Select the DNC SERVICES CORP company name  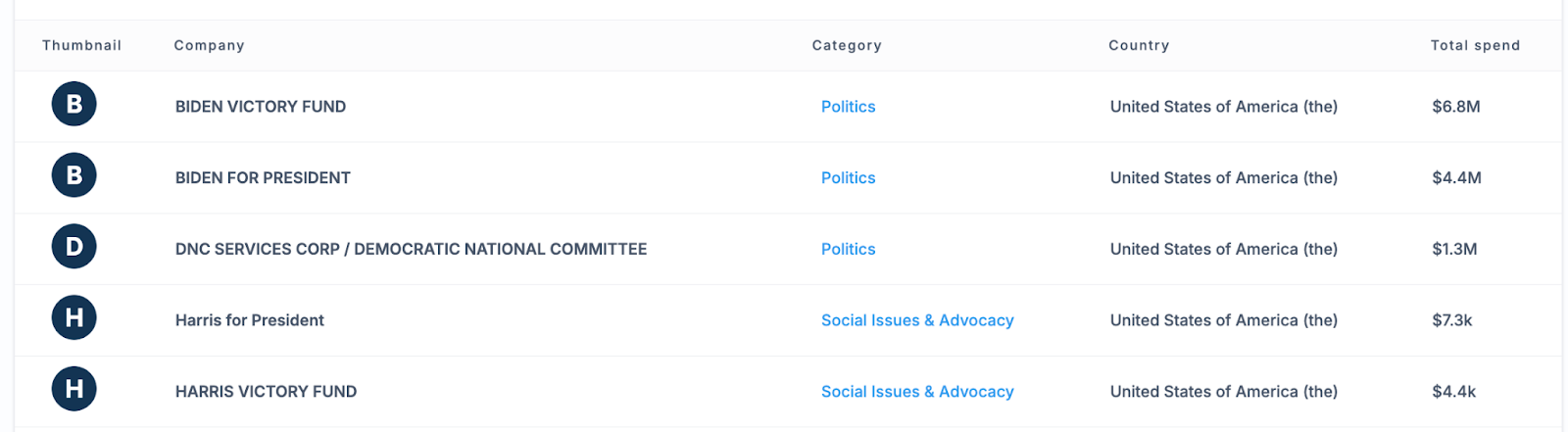411,249
